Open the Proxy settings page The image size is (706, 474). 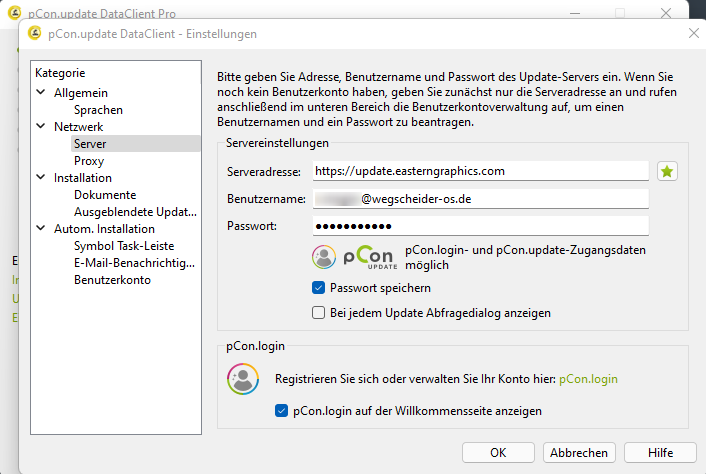click(89, 161)
